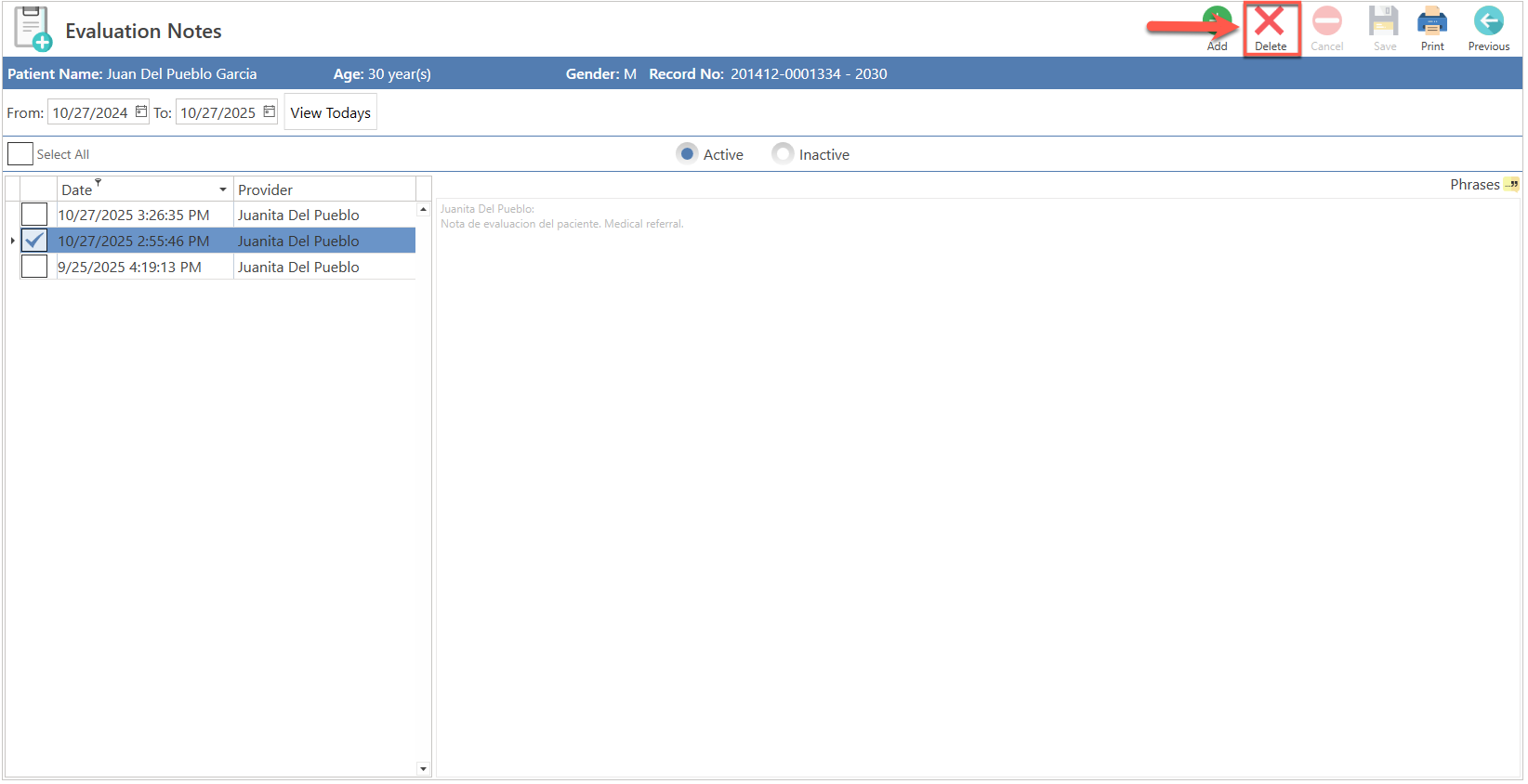Sort by the Provider column header
The width and height of the screenshot is (1528, 784).
(324, 189)
